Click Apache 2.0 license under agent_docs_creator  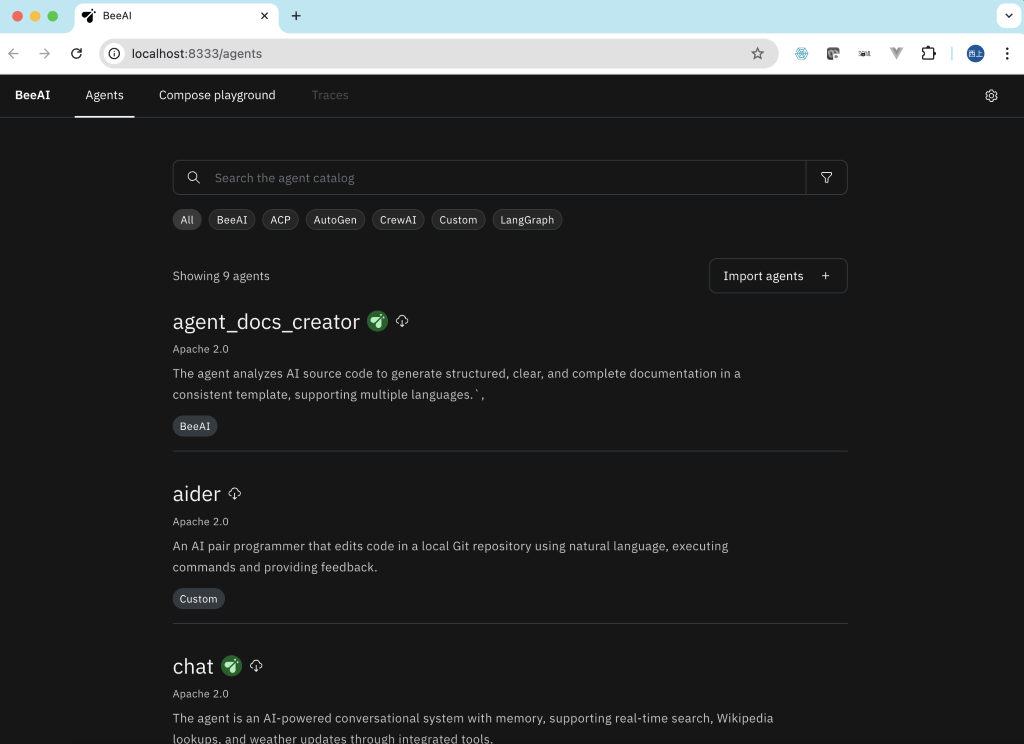(x=200, y=349)
